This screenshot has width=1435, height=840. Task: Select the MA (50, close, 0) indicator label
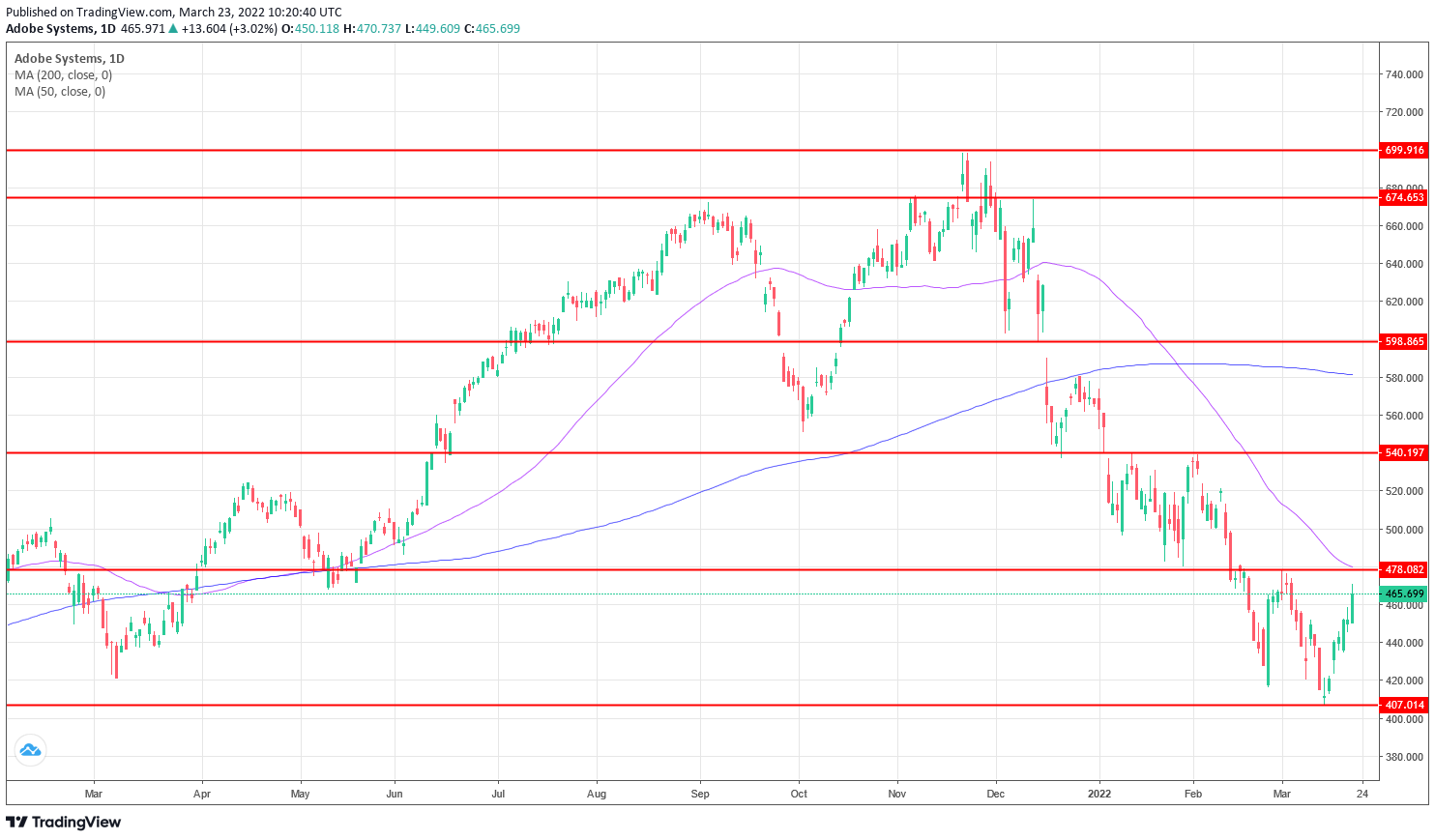click(60, 92)
